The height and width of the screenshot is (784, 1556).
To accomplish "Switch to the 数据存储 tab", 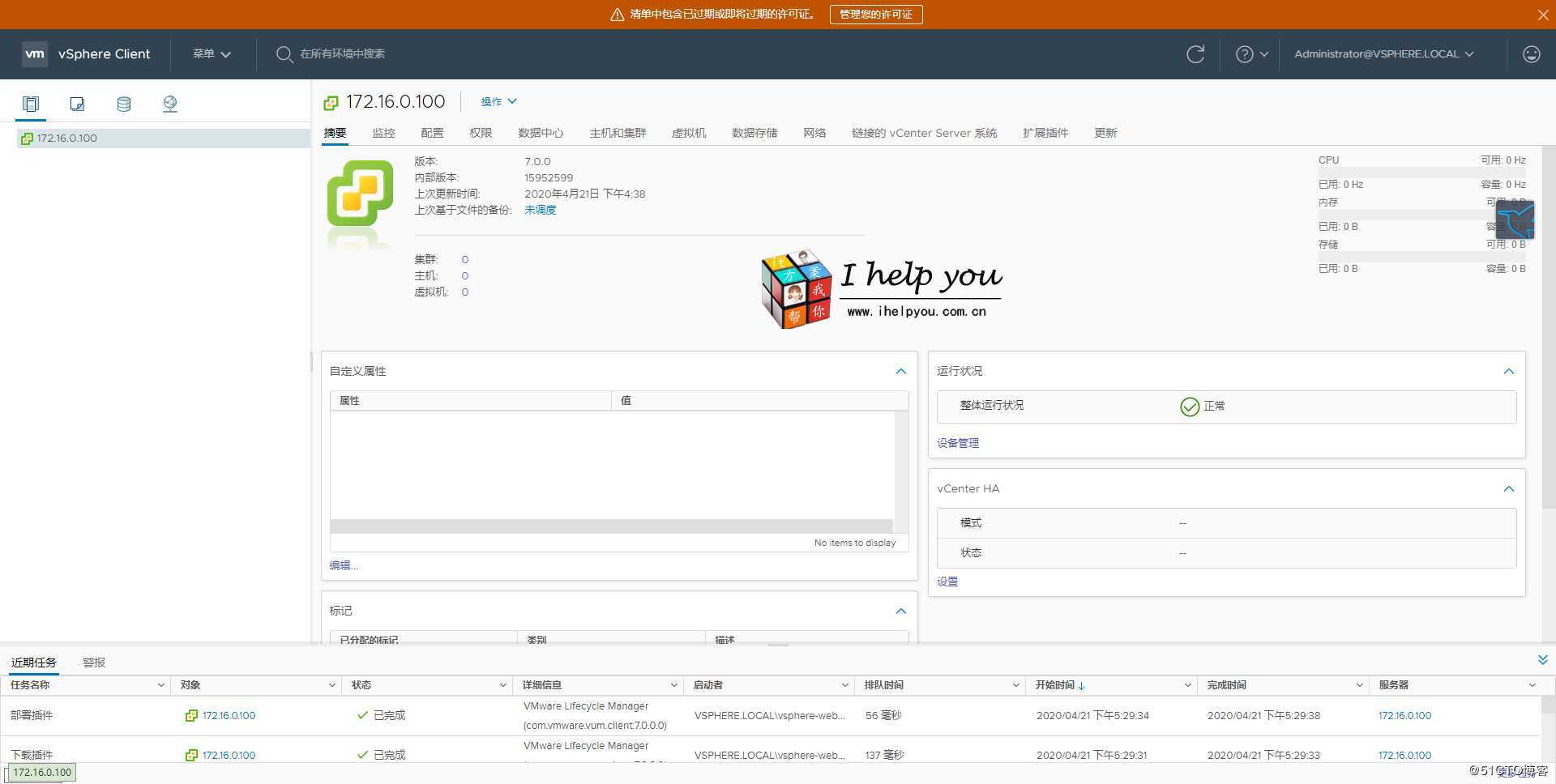I will click(754, 133).
